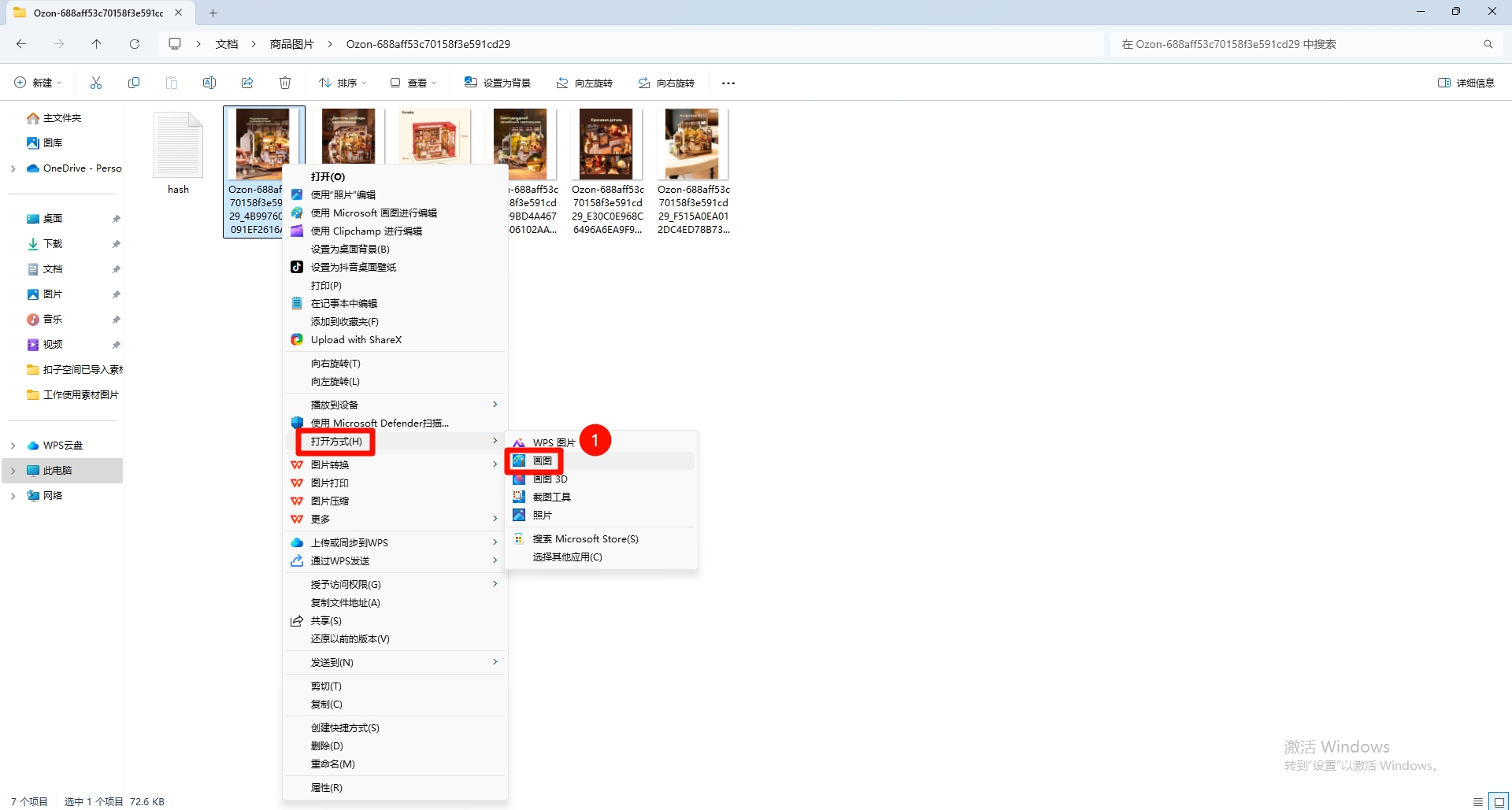1512x810 pixels.
Task: Choose 画图 in the open-with submenu
Action: point(543,460)
